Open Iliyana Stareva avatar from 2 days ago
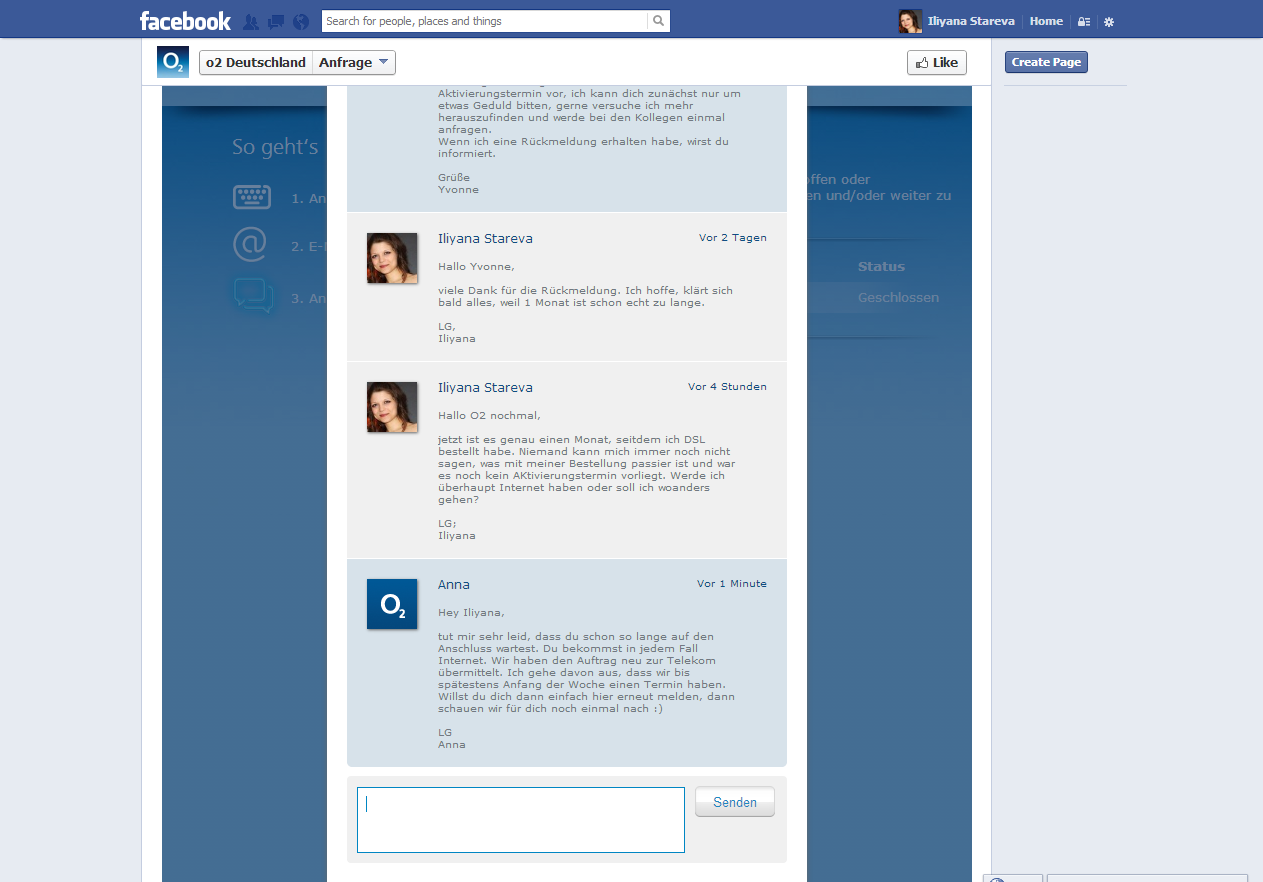 point(392,258)
